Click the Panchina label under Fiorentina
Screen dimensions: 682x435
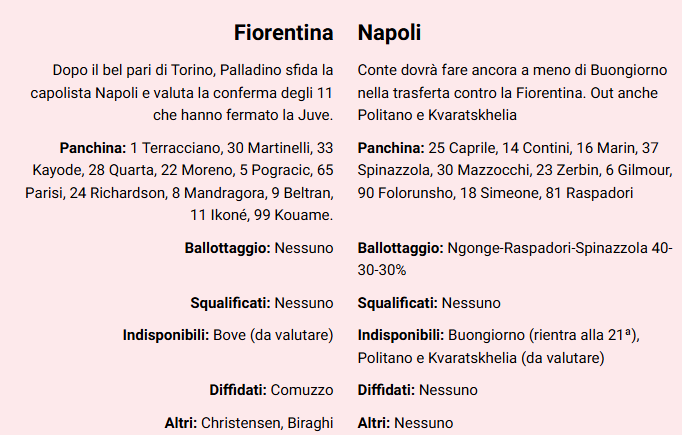(93, 149)
